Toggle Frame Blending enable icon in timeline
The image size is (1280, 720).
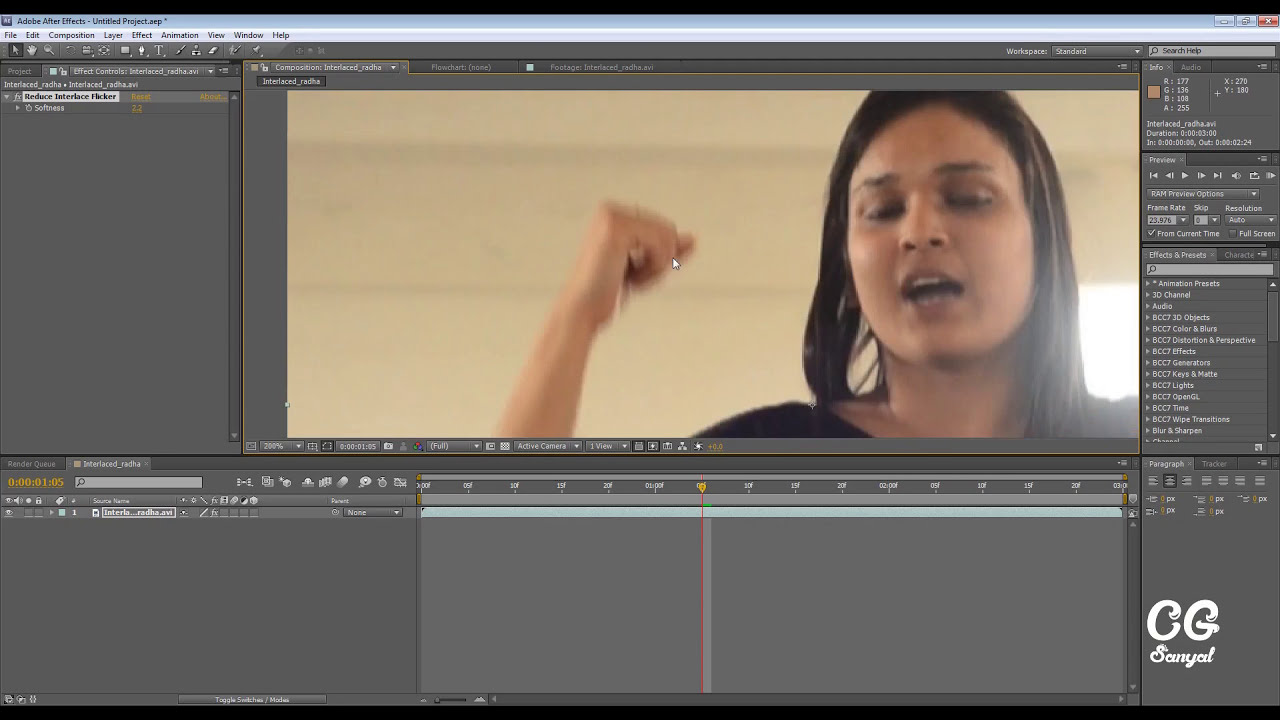click(x=325, y=482)
